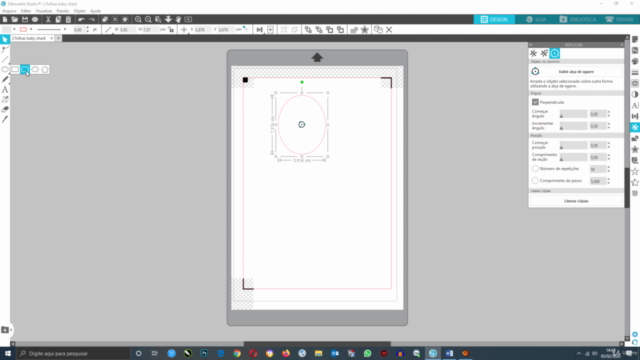Click Liberar cópias button

[576, 201]
